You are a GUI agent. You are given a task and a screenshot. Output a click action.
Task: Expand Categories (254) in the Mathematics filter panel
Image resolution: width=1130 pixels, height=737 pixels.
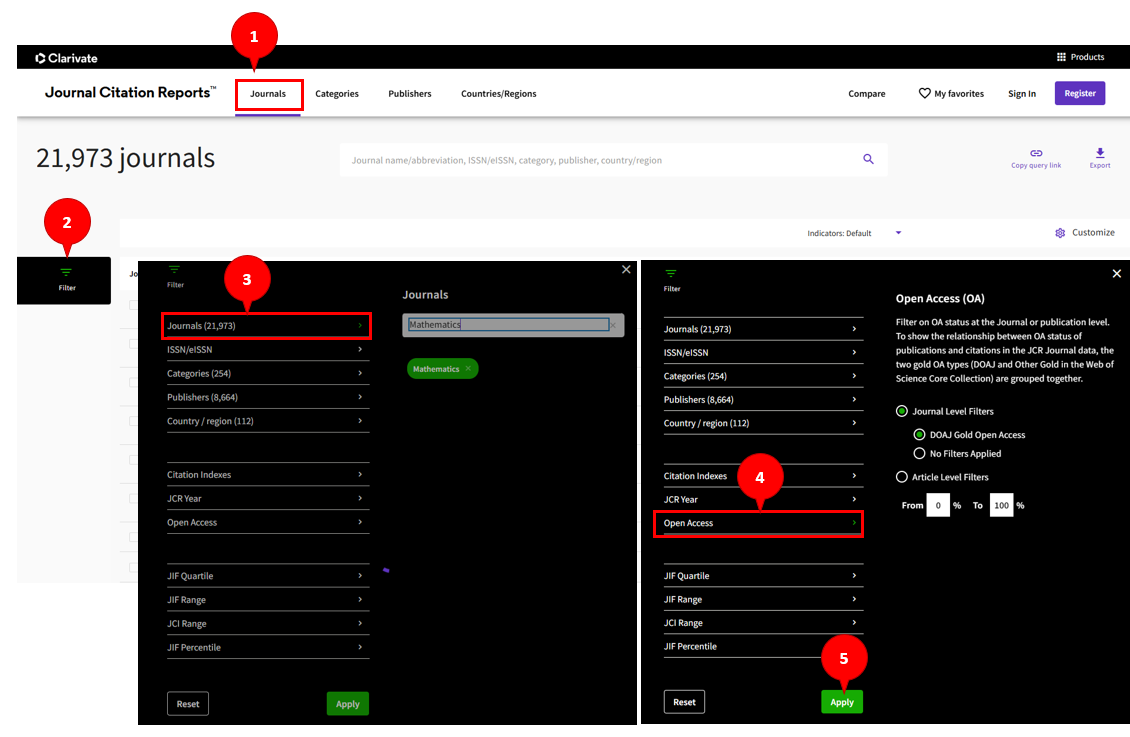click(x=268, y=373)
